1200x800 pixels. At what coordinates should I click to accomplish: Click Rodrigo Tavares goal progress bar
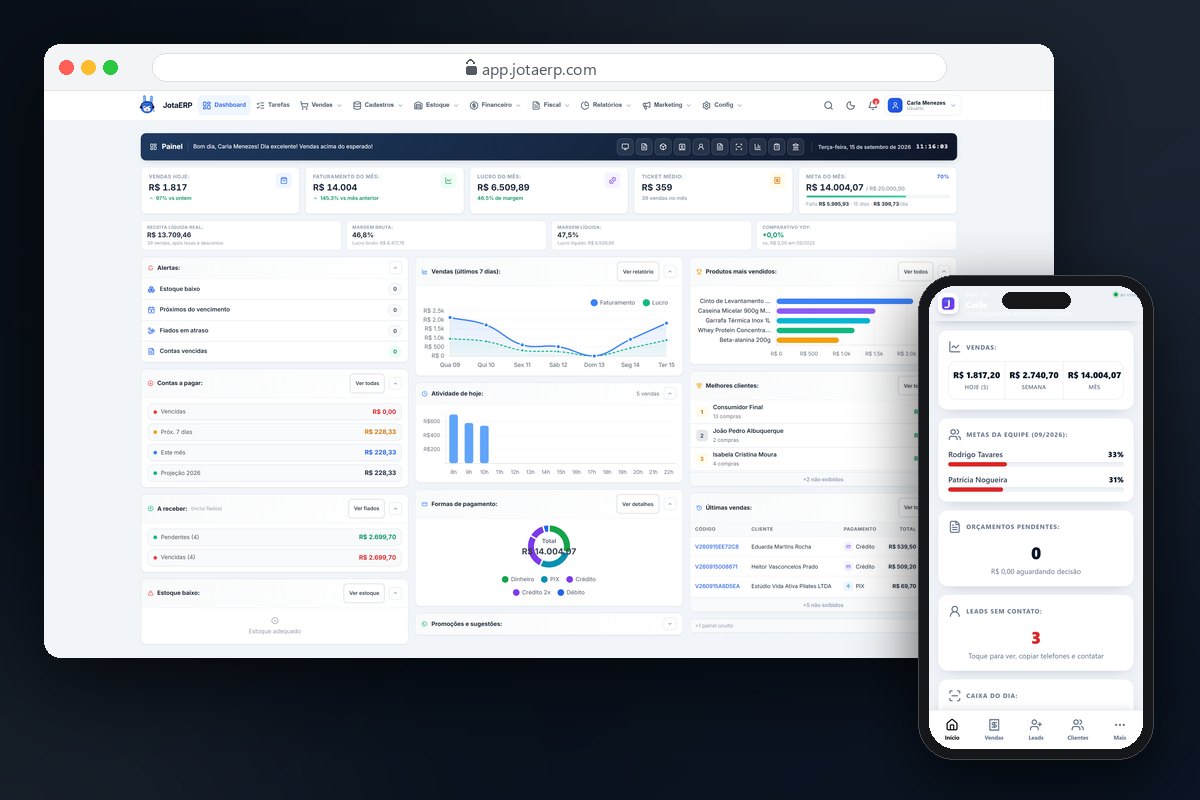pos(1035,464)
